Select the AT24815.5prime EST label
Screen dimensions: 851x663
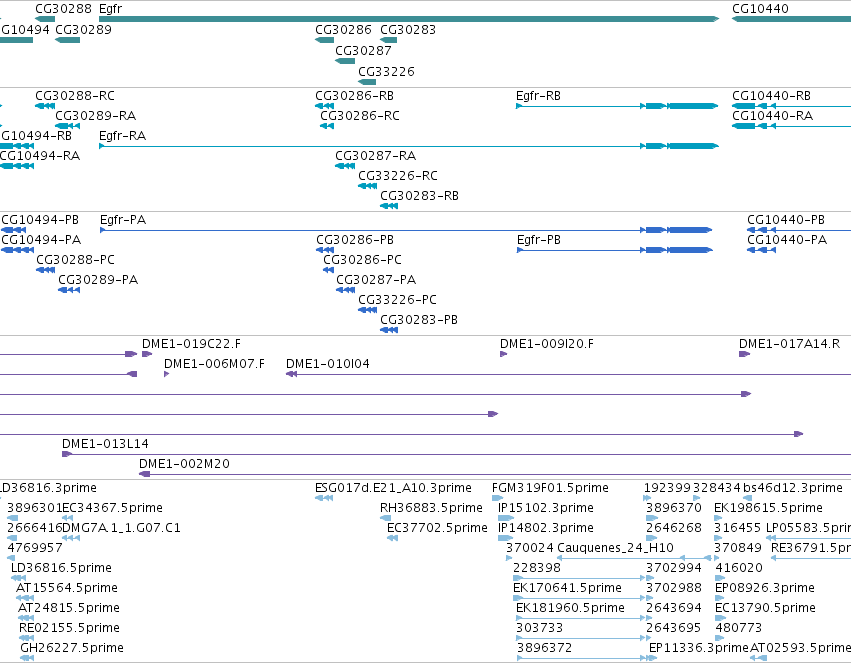point(69,609)
